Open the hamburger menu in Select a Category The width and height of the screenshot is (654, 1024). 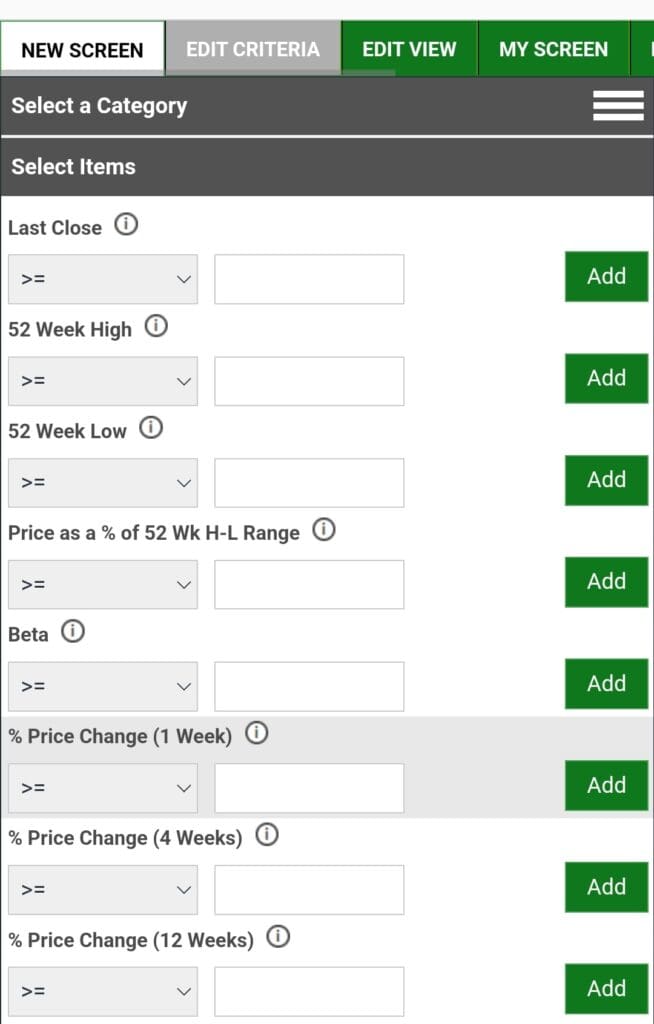coord(618,106)
